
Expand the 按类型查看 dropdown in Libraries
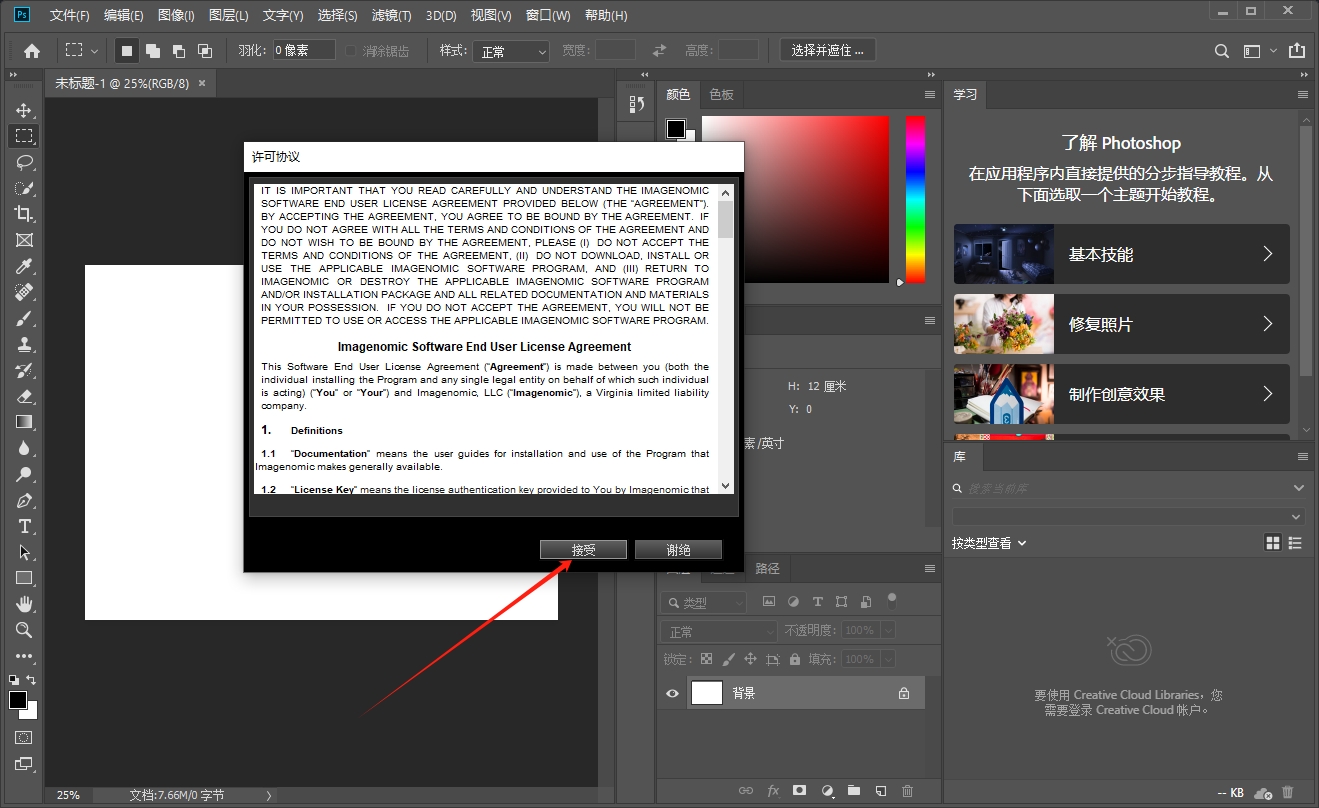coord(989,543)
